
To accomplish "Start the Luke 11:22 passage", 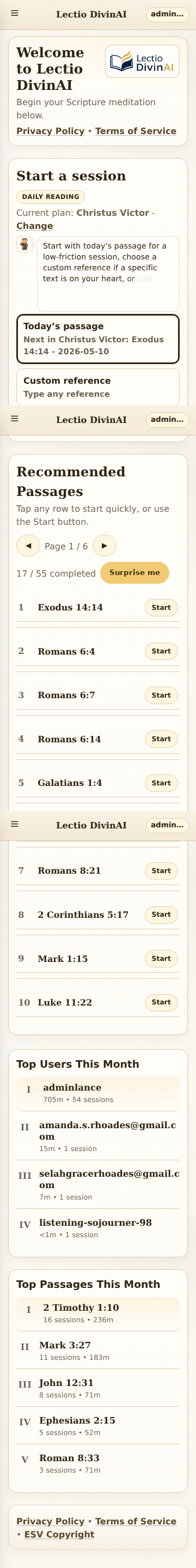I will click(x=161, y=1002).
